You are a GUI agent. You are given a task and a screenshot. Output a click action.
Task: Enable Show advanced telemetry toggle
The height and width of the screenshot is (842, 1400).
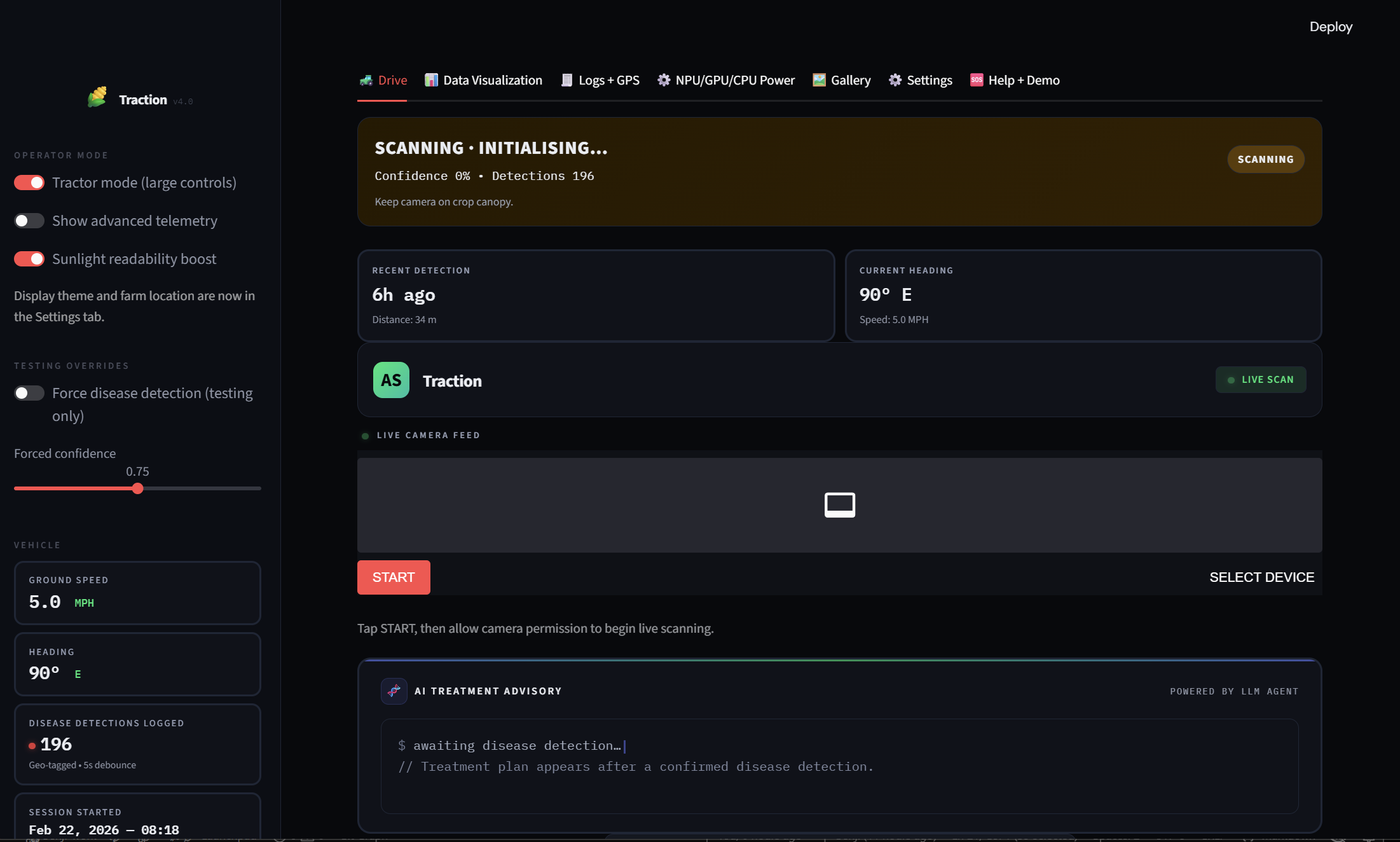(29, 221)
